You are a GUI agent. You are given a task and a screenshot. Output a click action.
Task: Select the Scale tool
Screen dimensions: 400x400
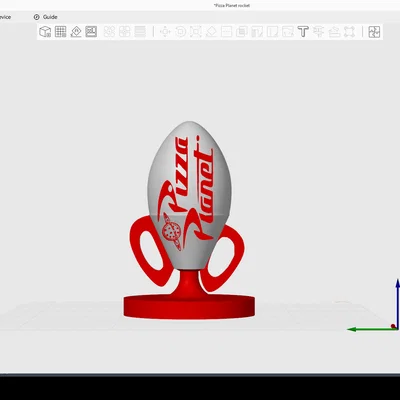[196, 32]
